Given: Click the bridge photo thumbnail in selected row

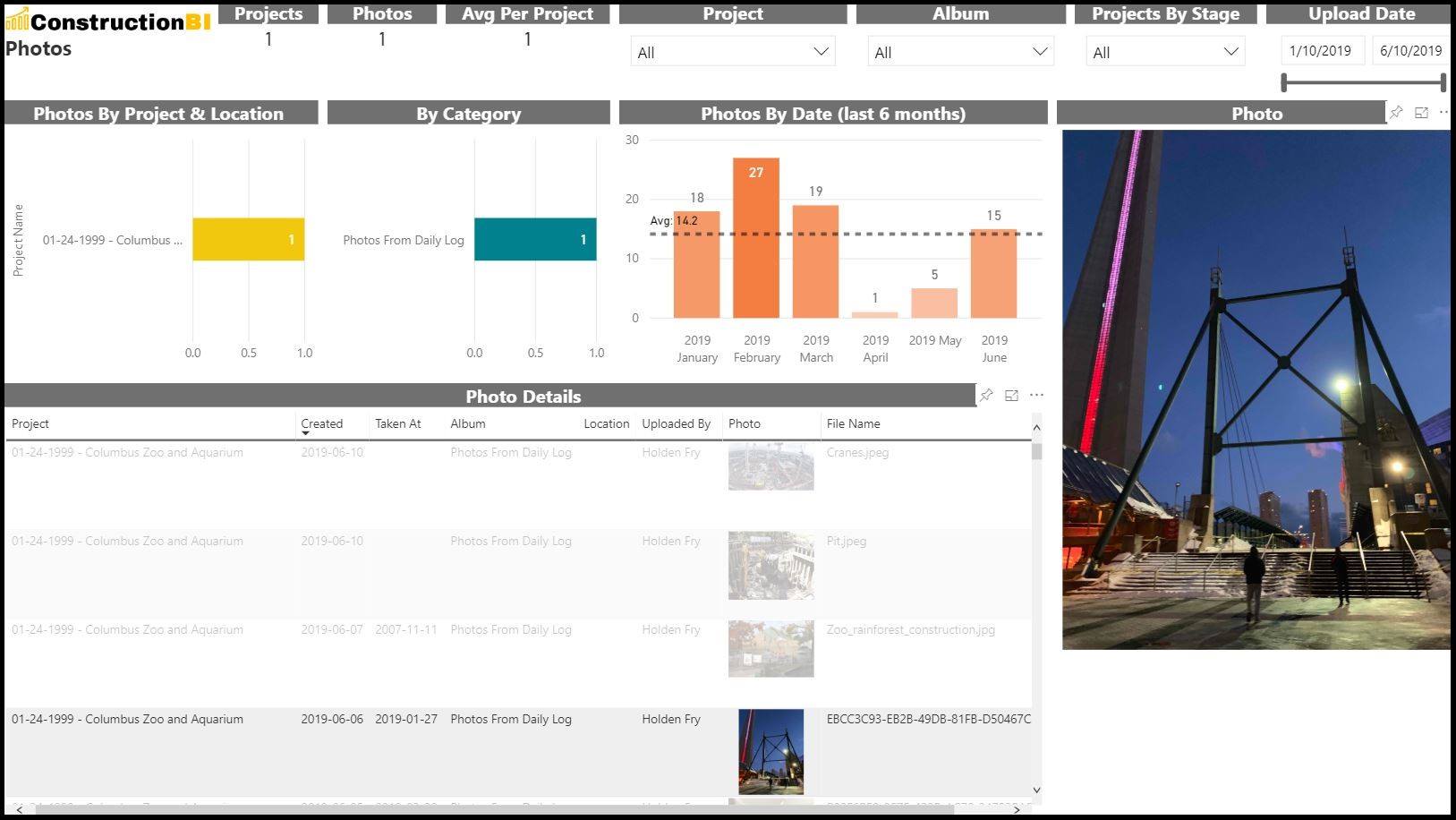Looking at the screenshot, I should pos(771,752).
